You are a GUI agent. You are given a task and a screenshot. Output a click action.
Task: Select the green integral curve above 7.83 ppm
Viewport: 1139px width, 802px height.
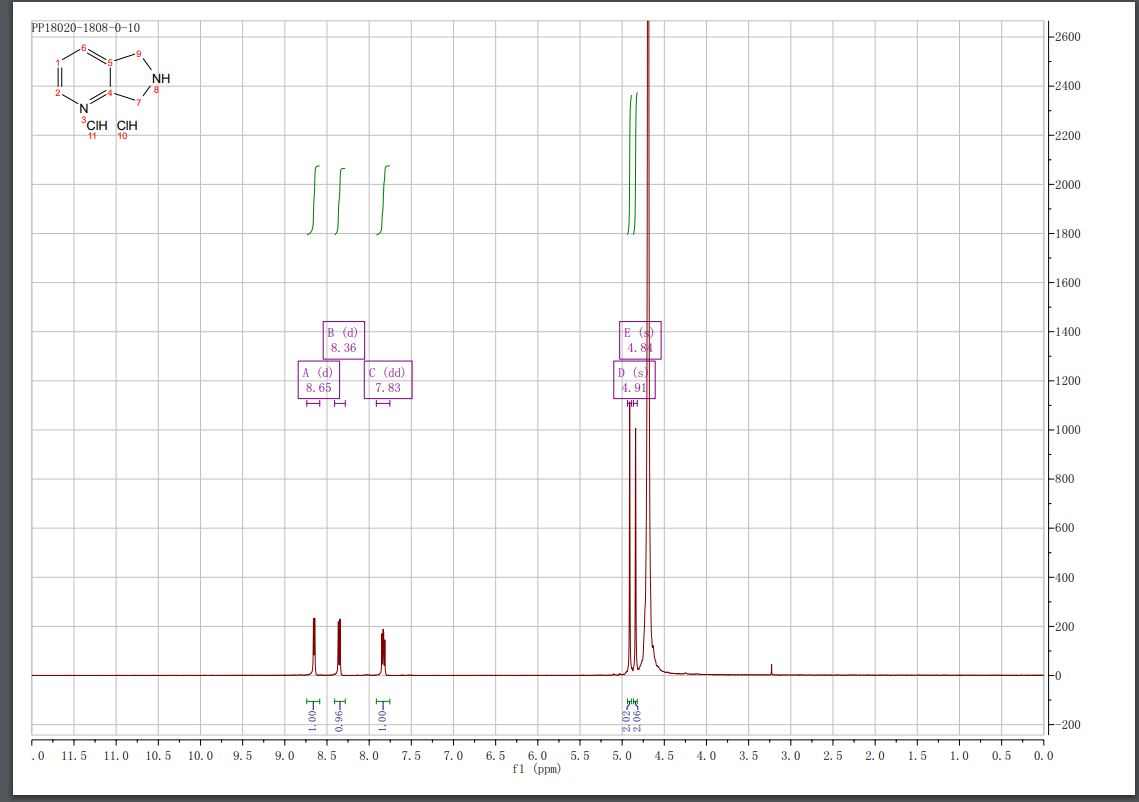[383, 200]
